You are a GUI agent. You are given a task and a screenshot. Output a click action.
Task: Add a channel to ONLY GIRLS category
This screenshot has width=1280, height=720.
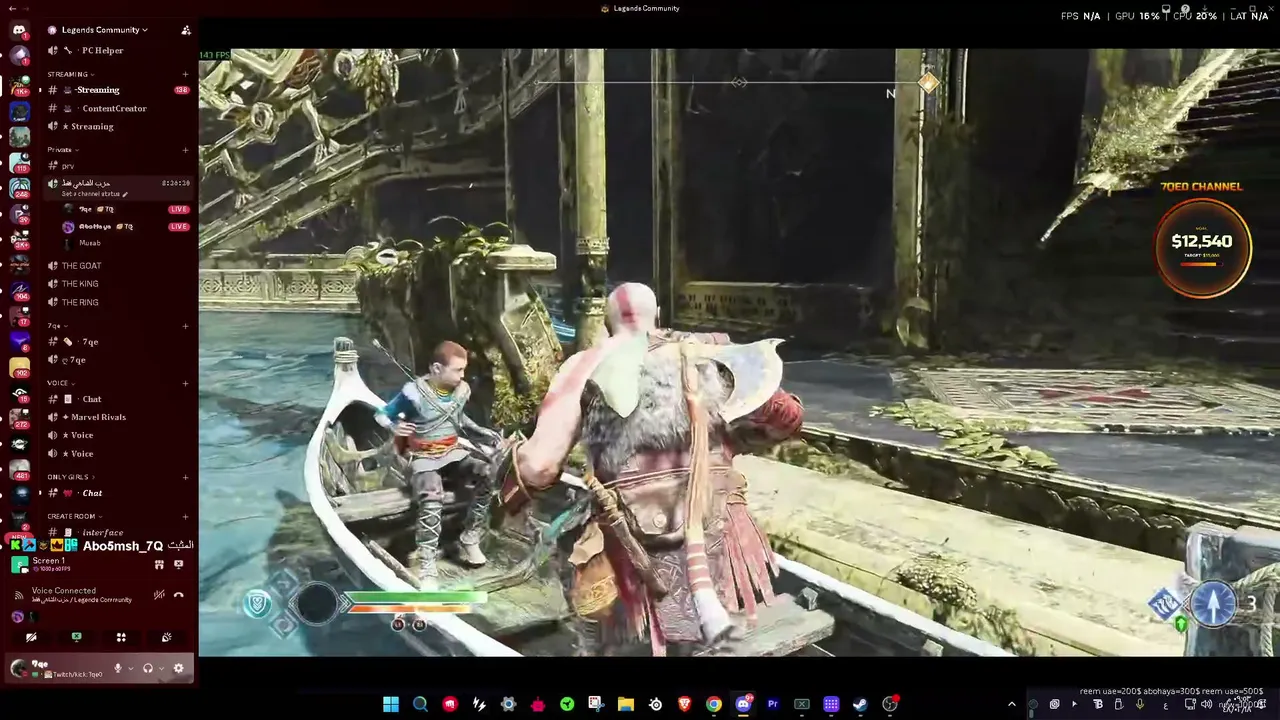pyautogui.click(x=185, y=477)
